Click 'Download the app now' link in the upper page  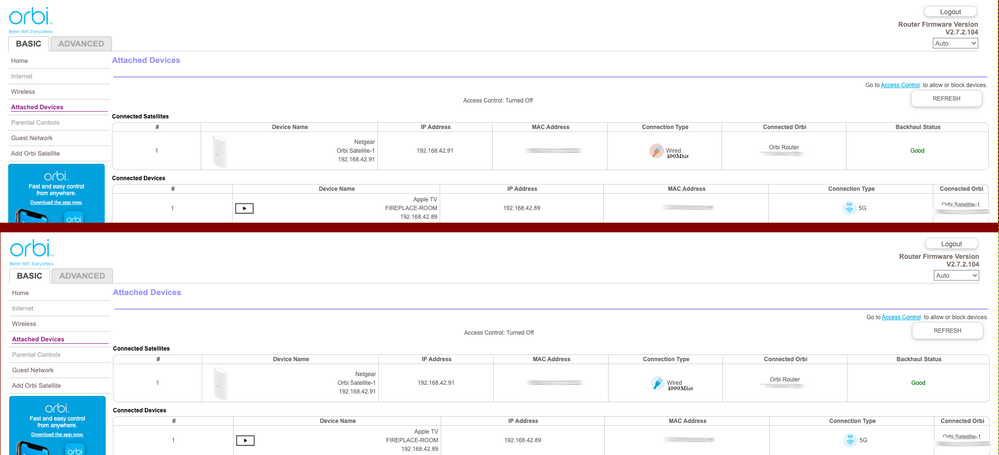coord(56,202)
